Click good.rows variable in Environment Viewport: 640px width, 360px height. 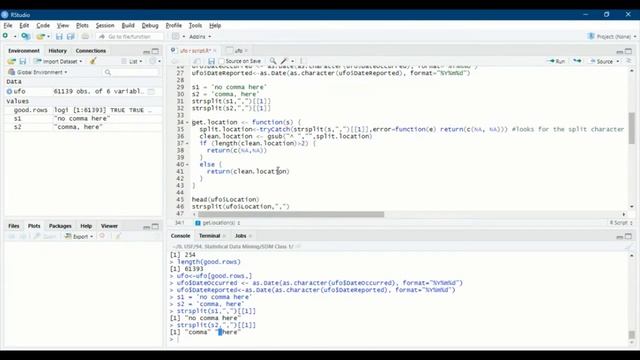tap(31, 110)
